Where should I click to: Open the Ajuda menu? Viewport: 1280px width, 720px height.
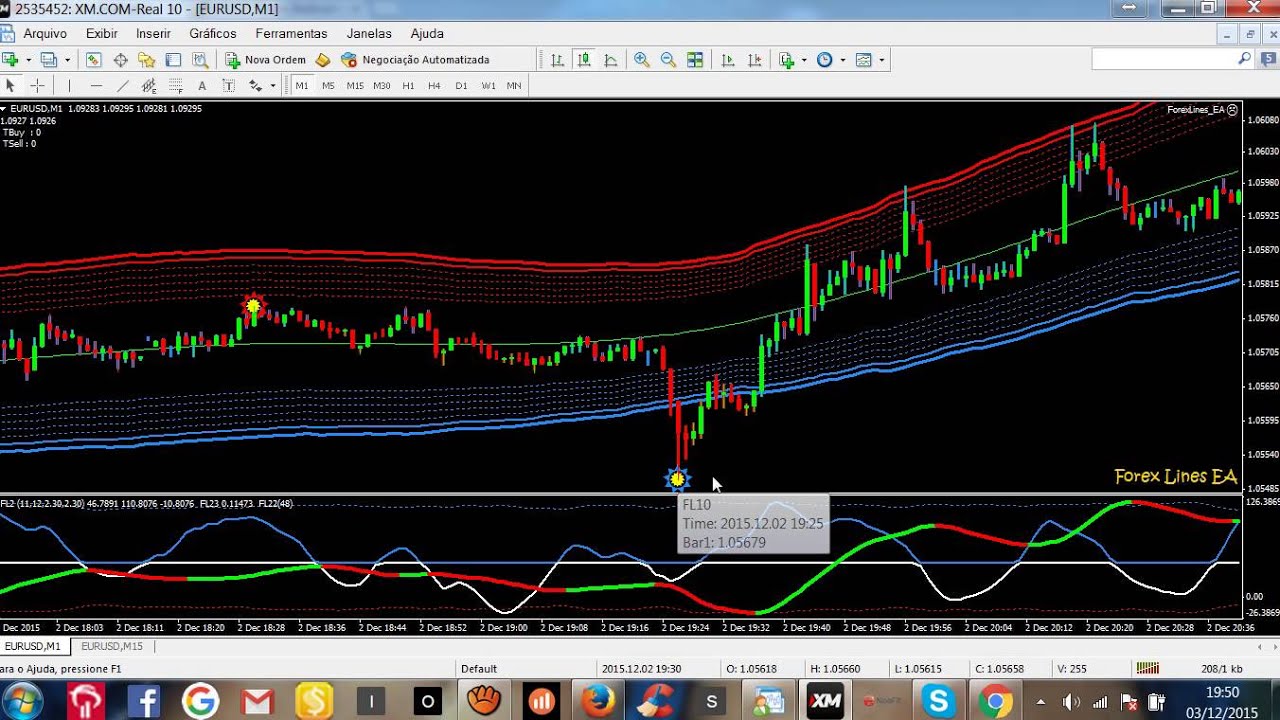(x=427, y=33)
